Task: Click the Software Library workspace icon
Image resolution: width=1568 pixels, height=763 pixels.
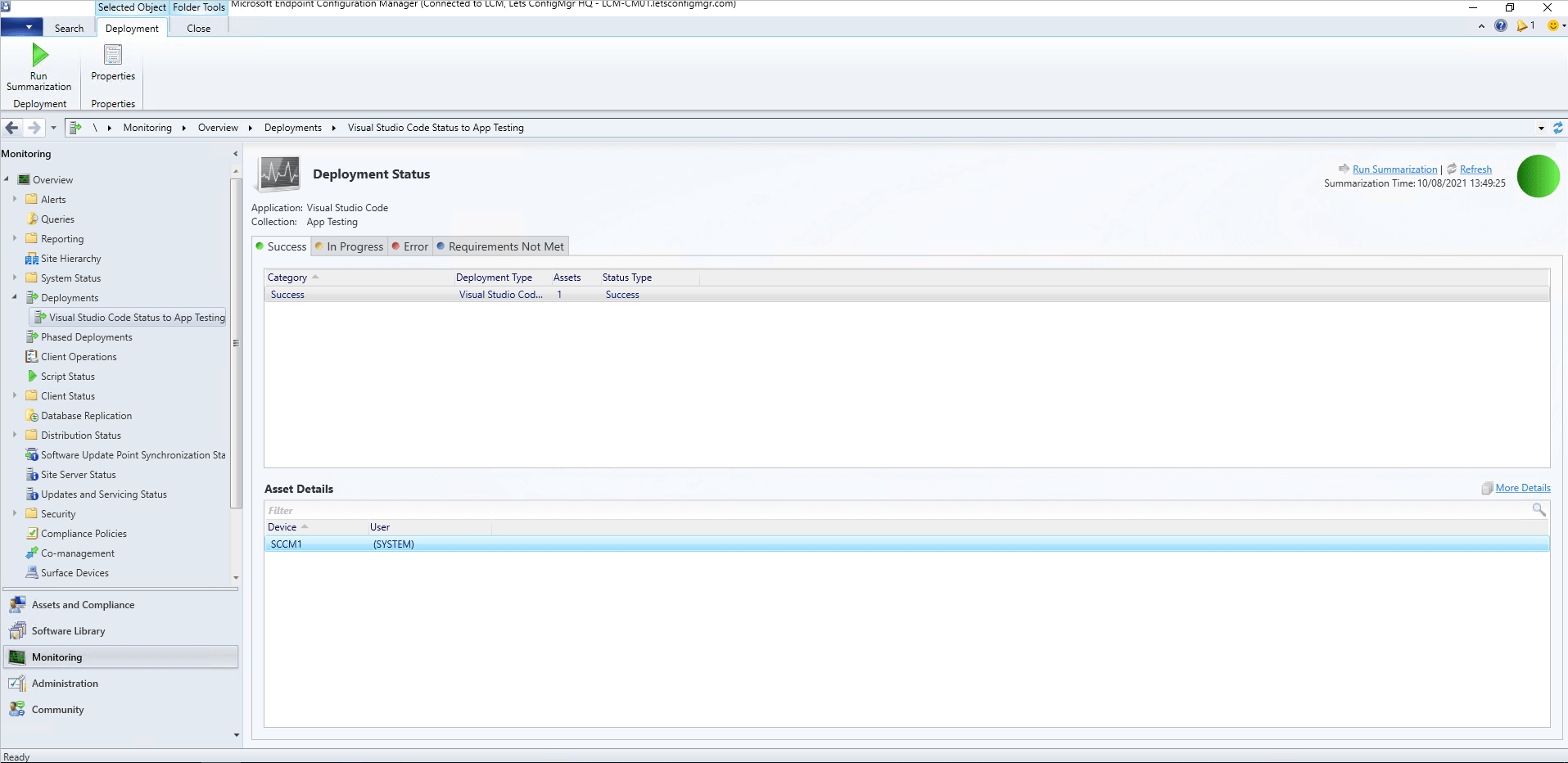Action: coord(17,631)
